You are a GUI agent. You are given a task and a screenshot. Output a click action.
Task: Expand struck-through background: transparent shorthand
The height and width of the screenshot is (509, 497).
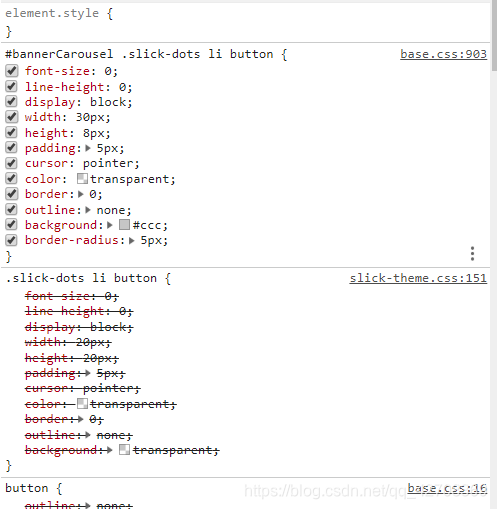point(110,450)
